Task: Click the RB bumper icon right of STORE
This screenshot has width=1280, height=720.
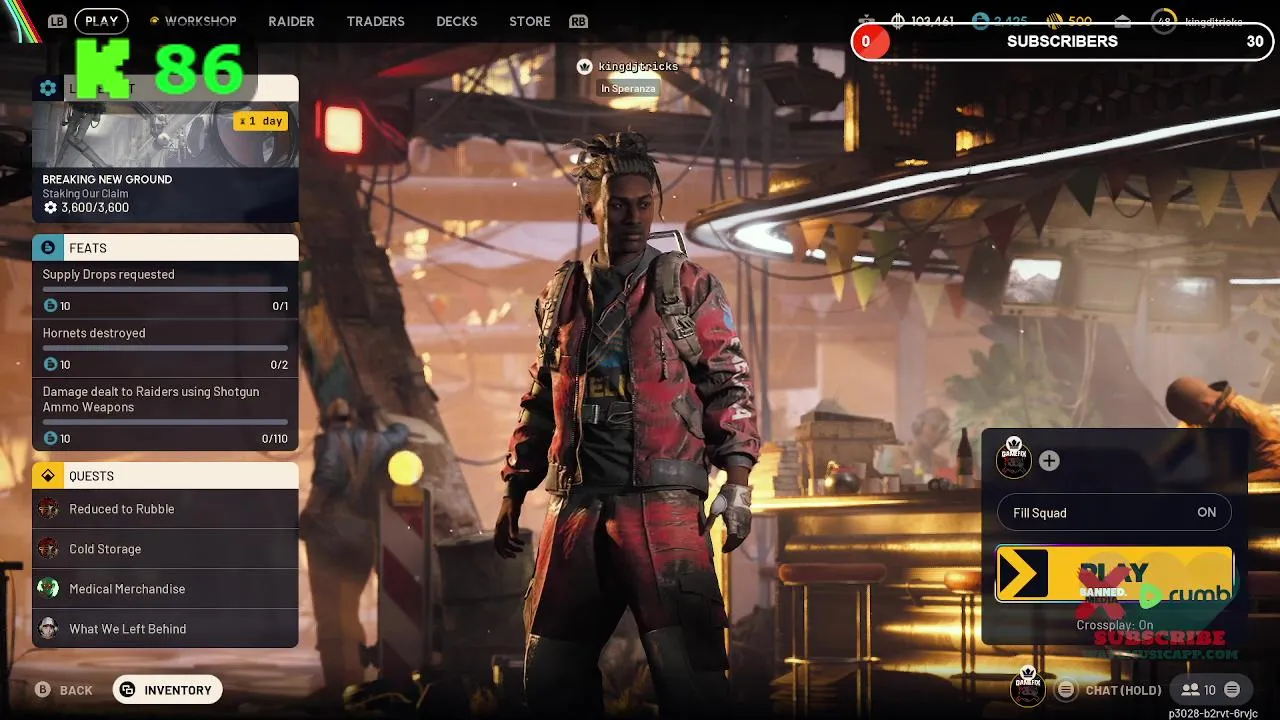Action: pyautogui.click(x=578, y=21)
